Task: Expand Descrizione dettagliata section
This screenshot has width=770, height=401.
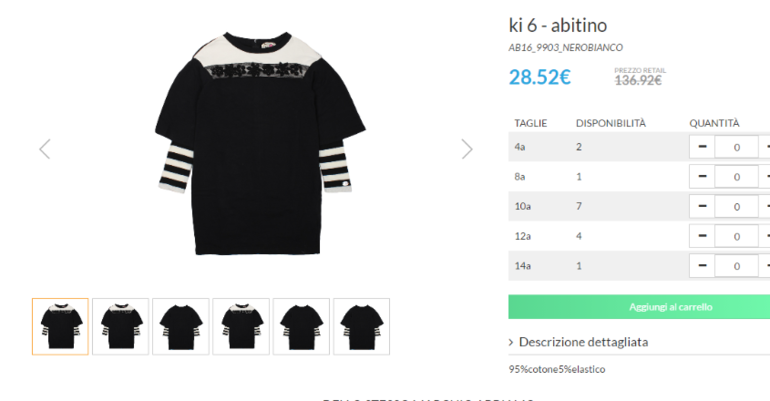Action: [582, 342]
